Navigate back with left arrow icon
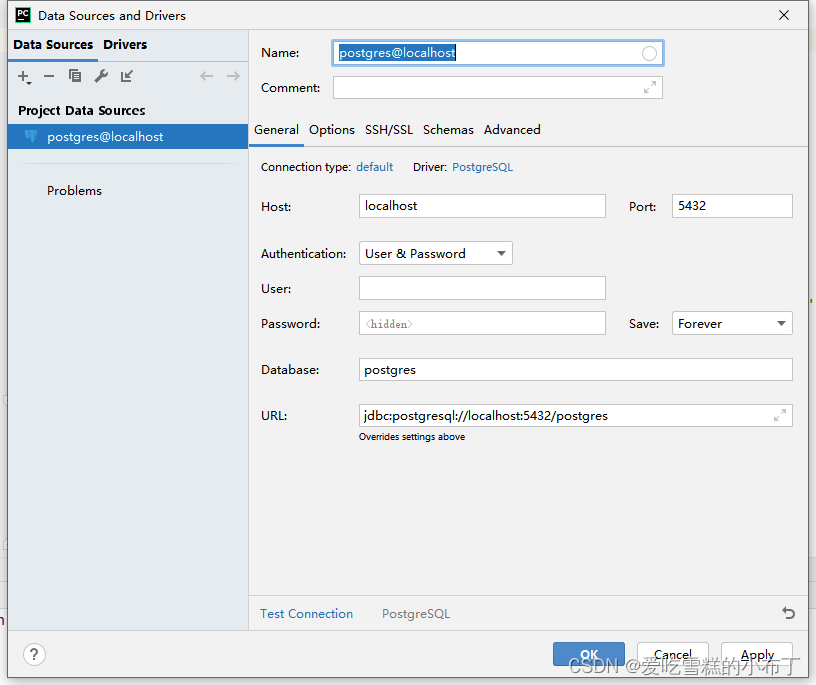816x685 pixels. click(x=206, y=76)
